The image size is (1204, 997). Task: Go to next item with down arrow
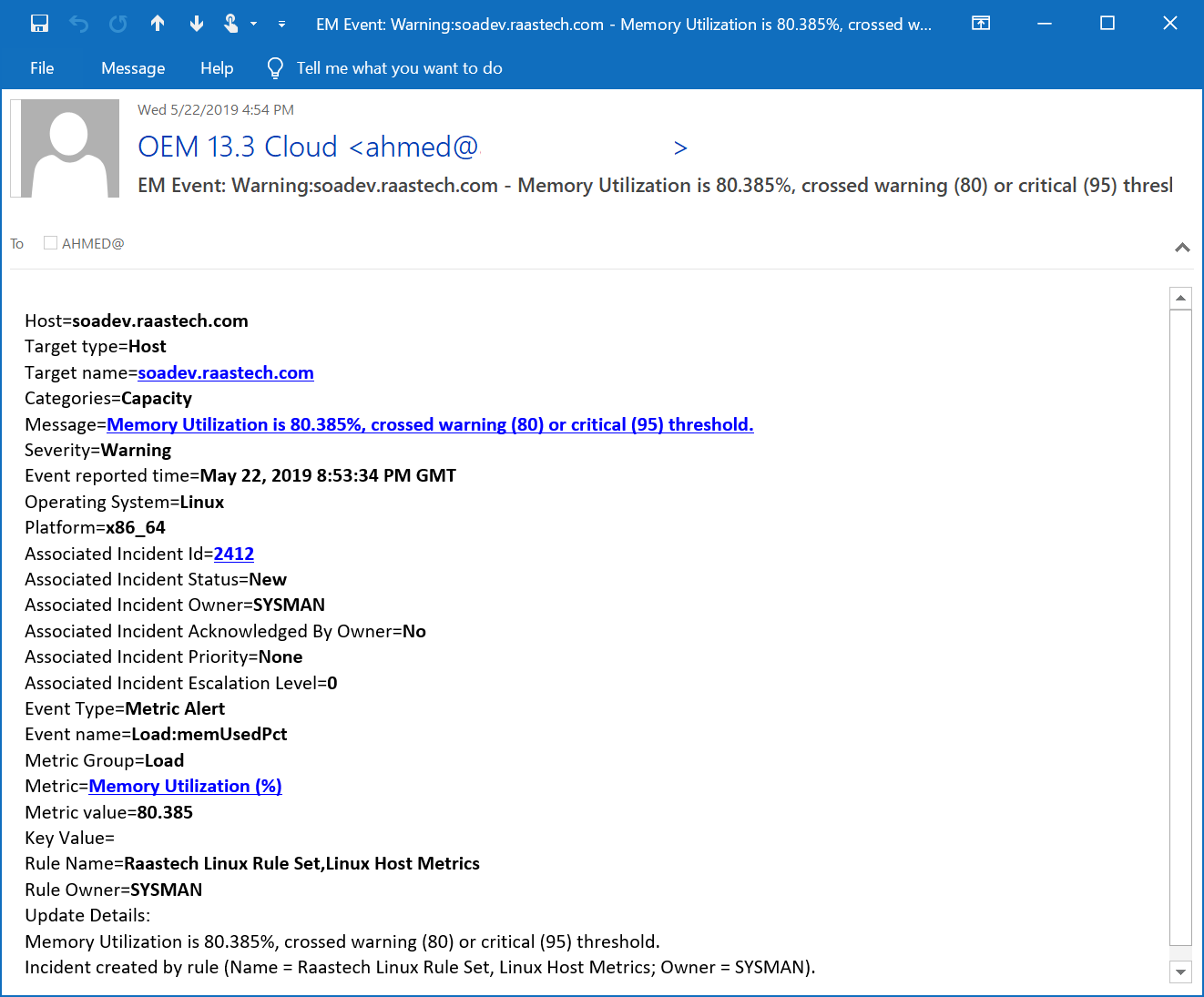(x=197, y=24)
